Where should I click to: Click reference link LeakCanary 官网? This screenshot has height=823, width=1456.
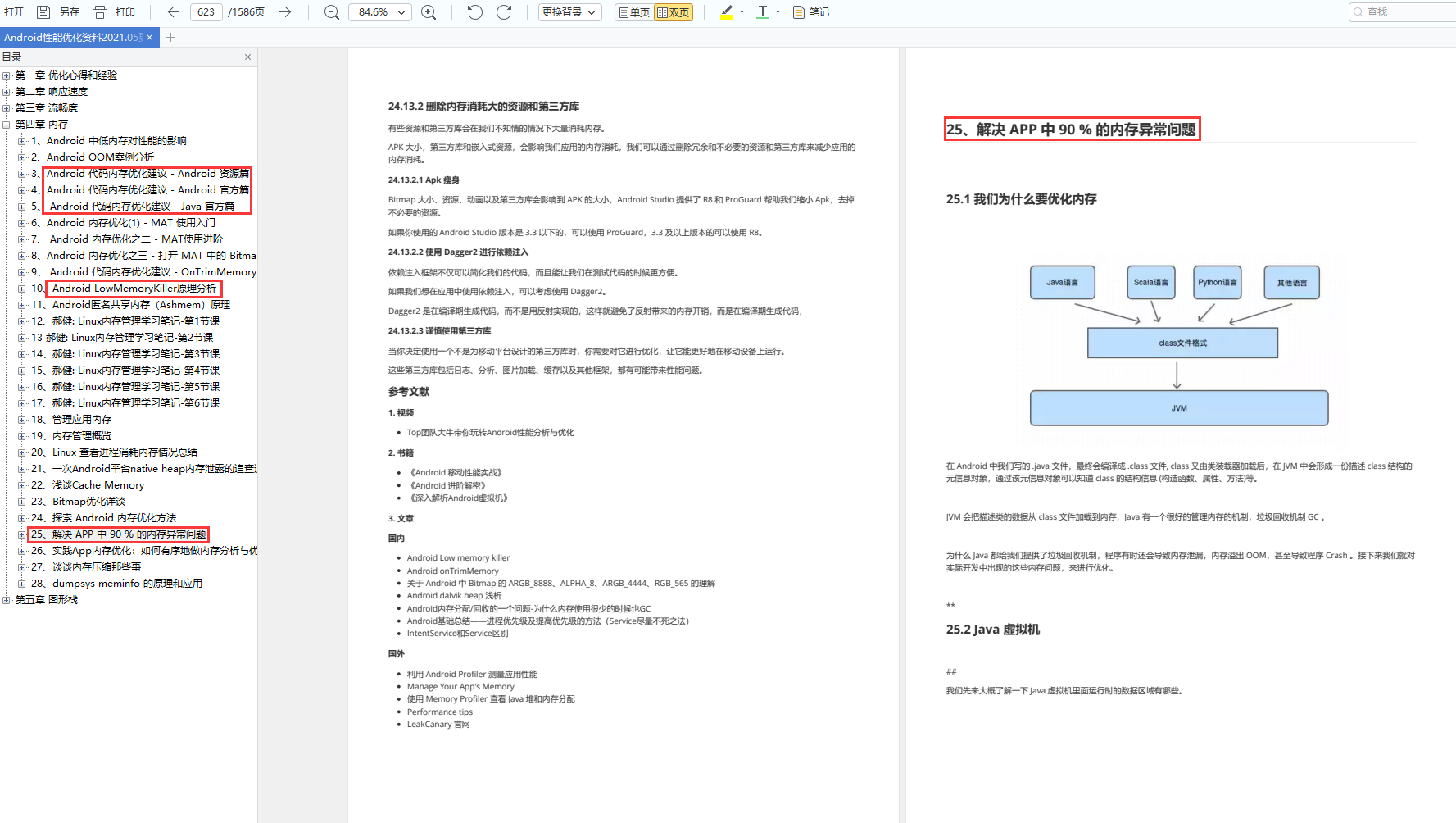(x=438, y=725)
